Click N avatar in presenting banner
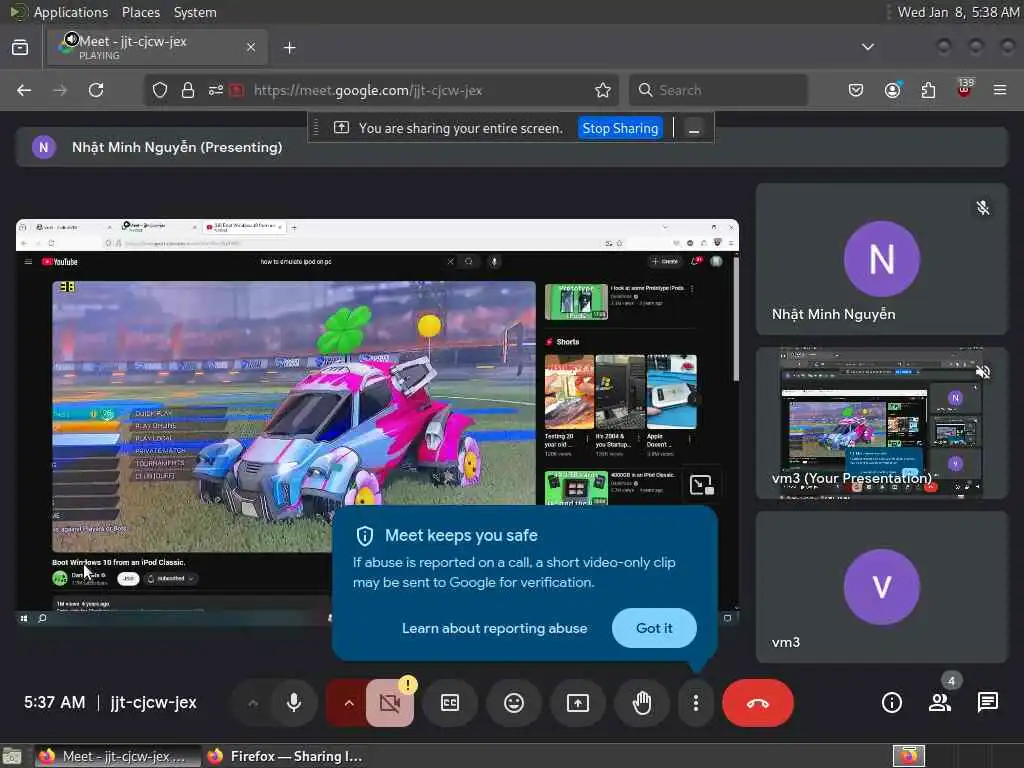The image size is (1024, 768). [x=44, y=148]
